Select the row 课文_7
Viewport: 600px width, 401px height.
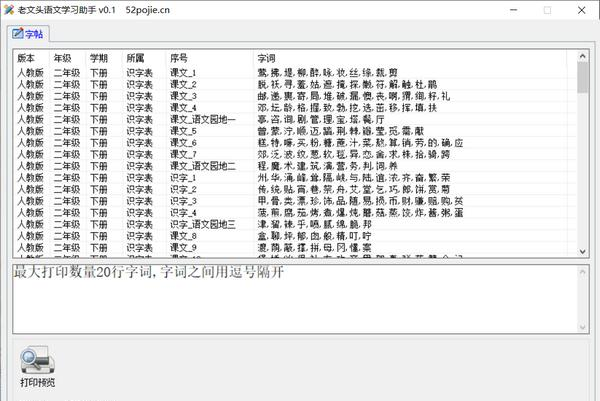pos(295,154)
